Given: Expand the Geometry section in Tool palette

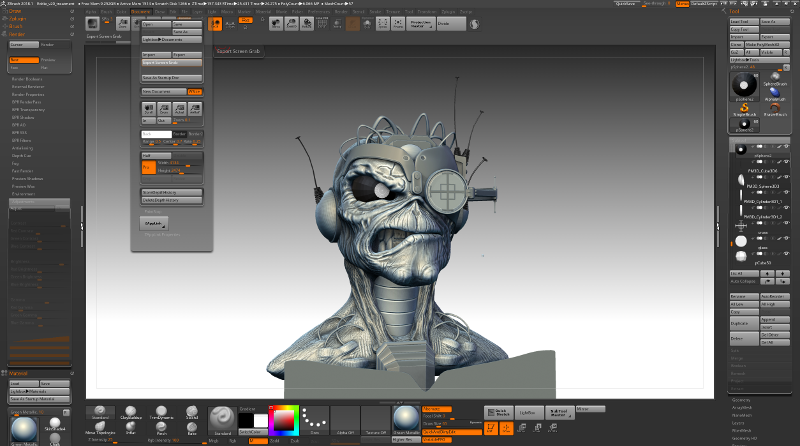Looking at the screenshot, I should point(741,400).
